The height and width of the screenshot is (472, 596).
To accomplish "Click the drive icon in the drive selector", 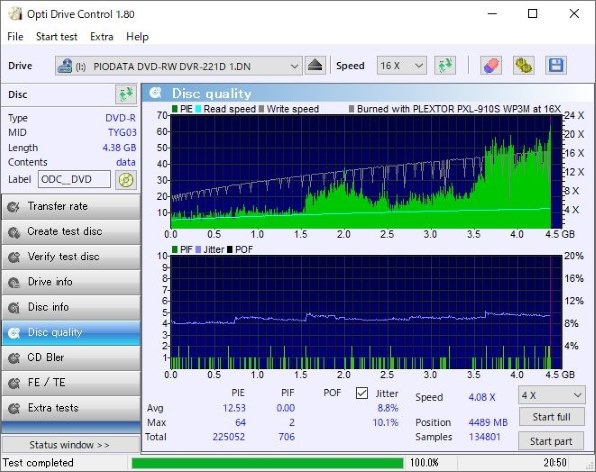I will (65, 66).
